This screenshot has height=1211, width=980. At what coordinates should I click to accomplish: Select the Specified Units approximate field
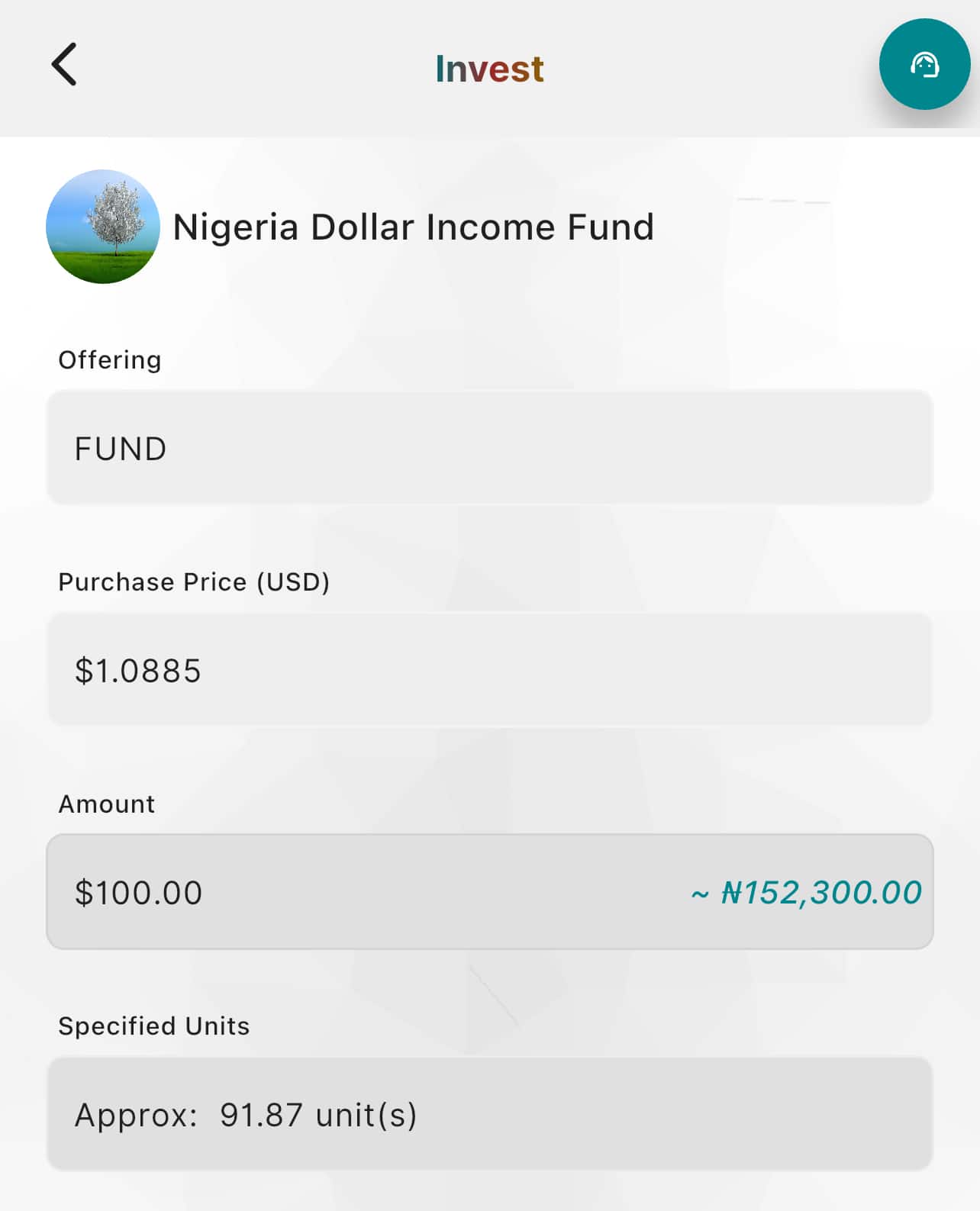coord(490,1113)
